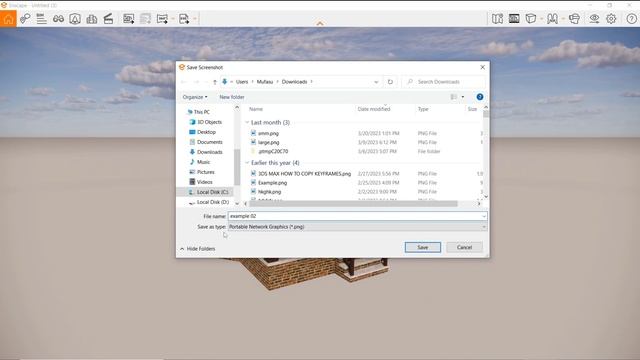Sort by the Name column header
The height and width of the screenshot is (360, 640).
coord(256,109)
